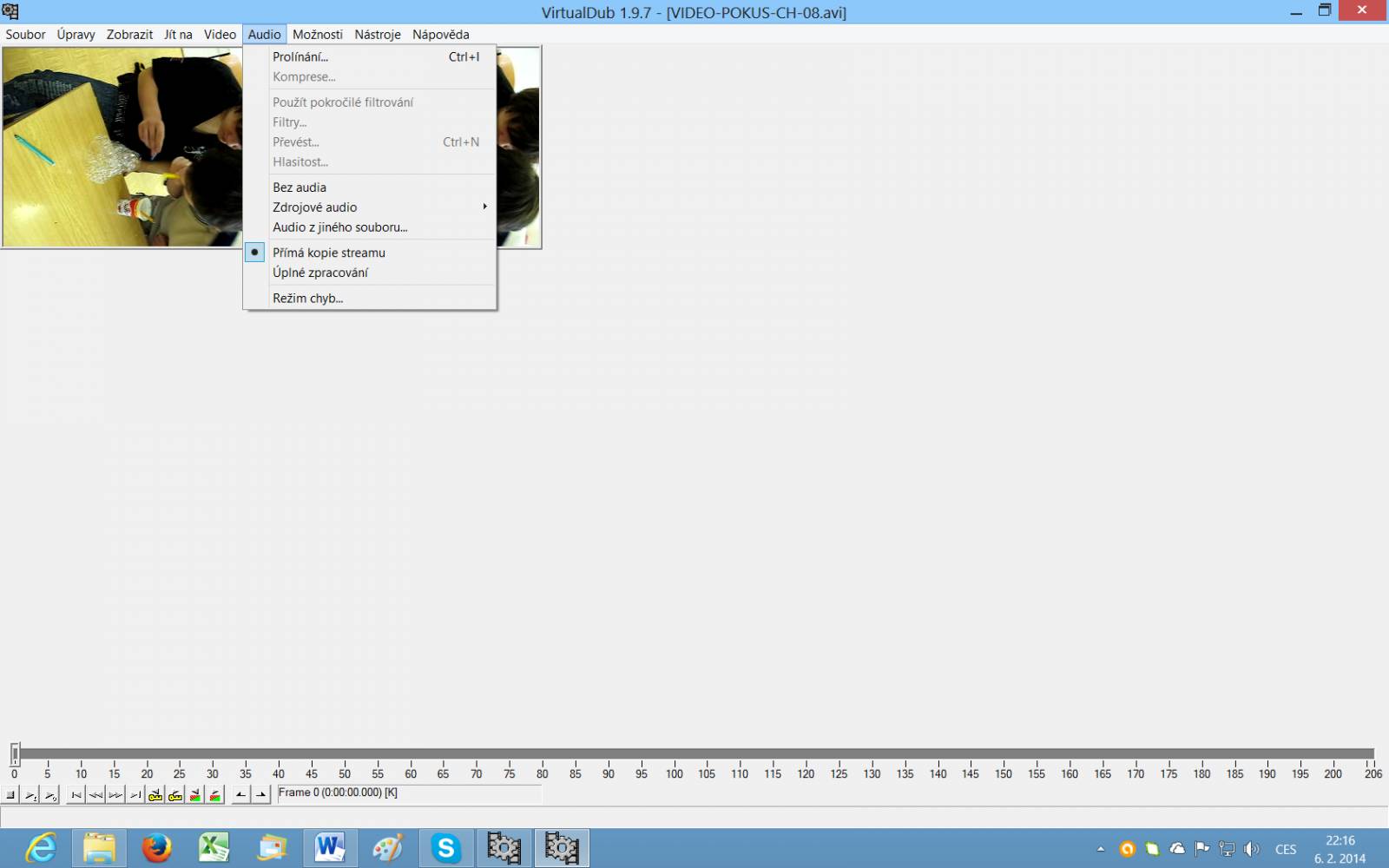Jump to the end of video
Screen dimensions: 1389x868
click(x=136, y=794)
